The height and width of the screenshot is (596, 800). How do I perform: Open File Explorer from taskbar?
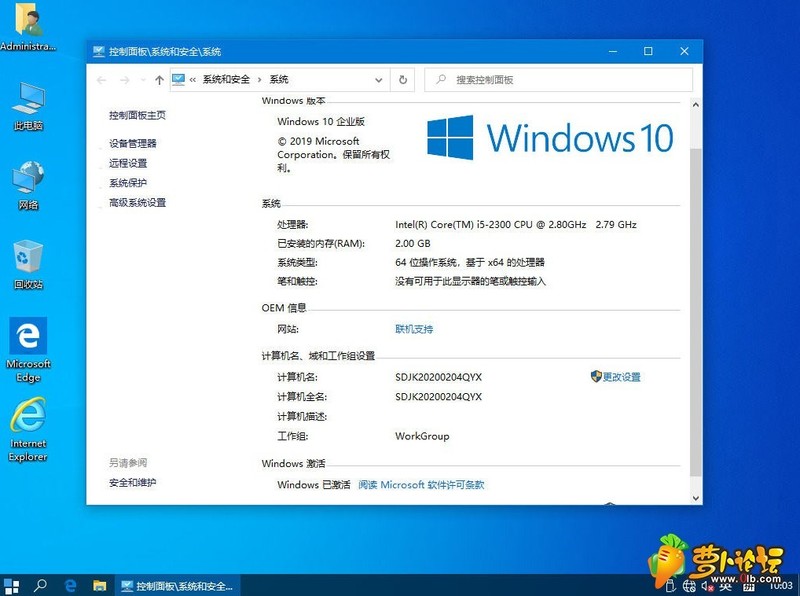tap(99, 585)
